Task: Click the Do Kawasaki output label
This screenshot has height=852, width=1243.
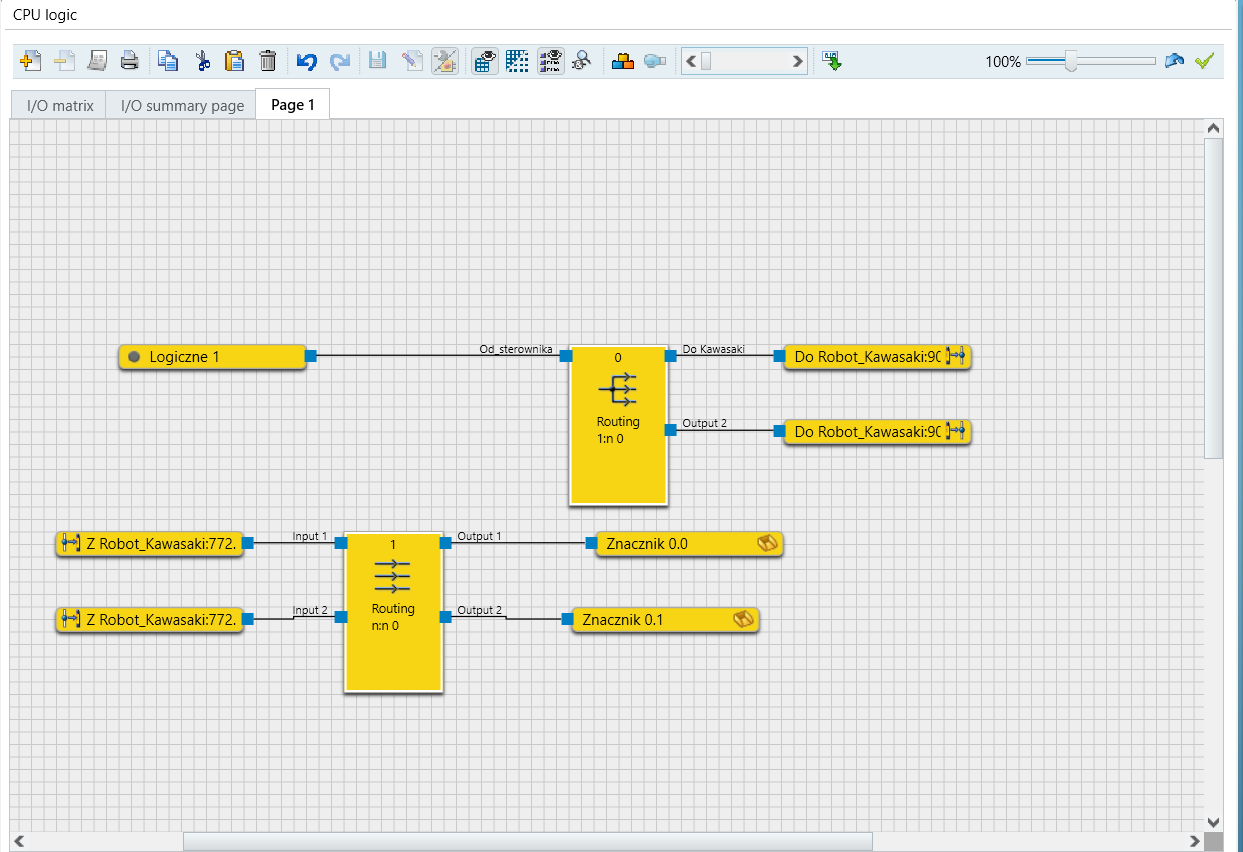Action: point(713,349)
